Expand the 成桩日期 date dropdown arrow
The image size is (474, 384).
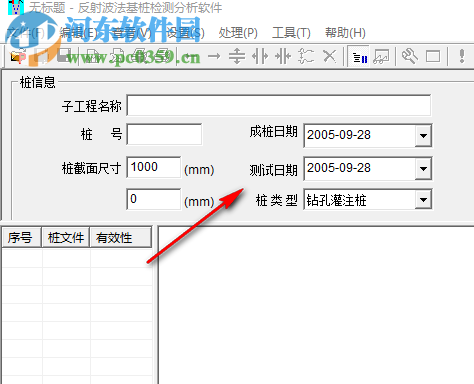click(423, 136)
